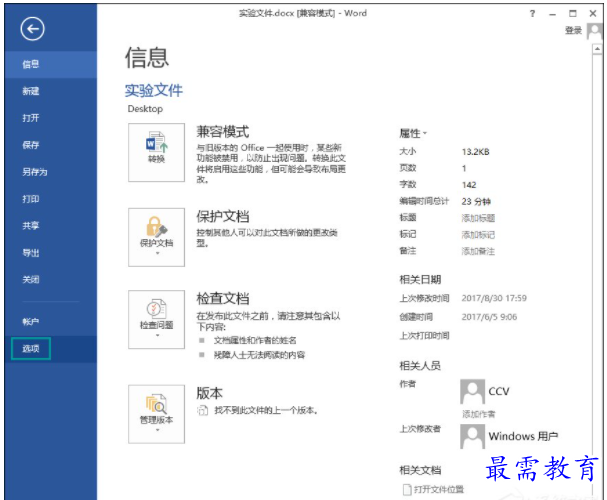Image resolution: width=607 pixels, height=500 pixels.
Task: Click the 打开文件位置 link
Action: coord(439,490)
